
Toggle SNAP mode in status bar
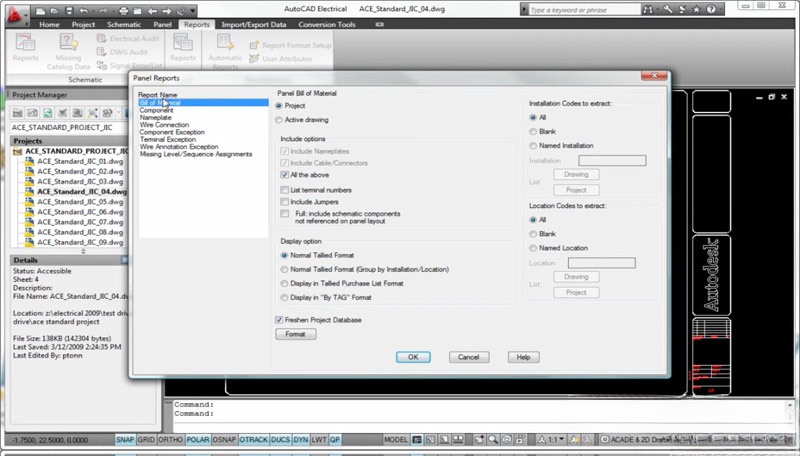tap(125, 440)
